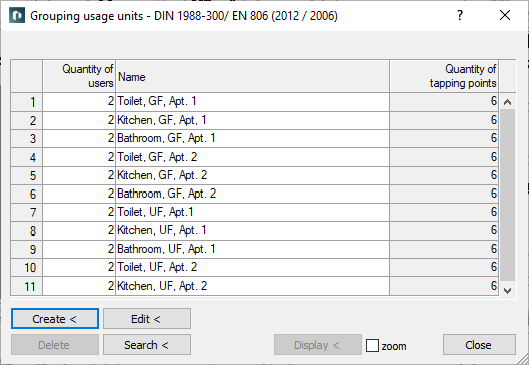Select the Toilet, GF, Apt. 2 name cell
Viewport: 529px width, 365px height.
coord(252,157)
